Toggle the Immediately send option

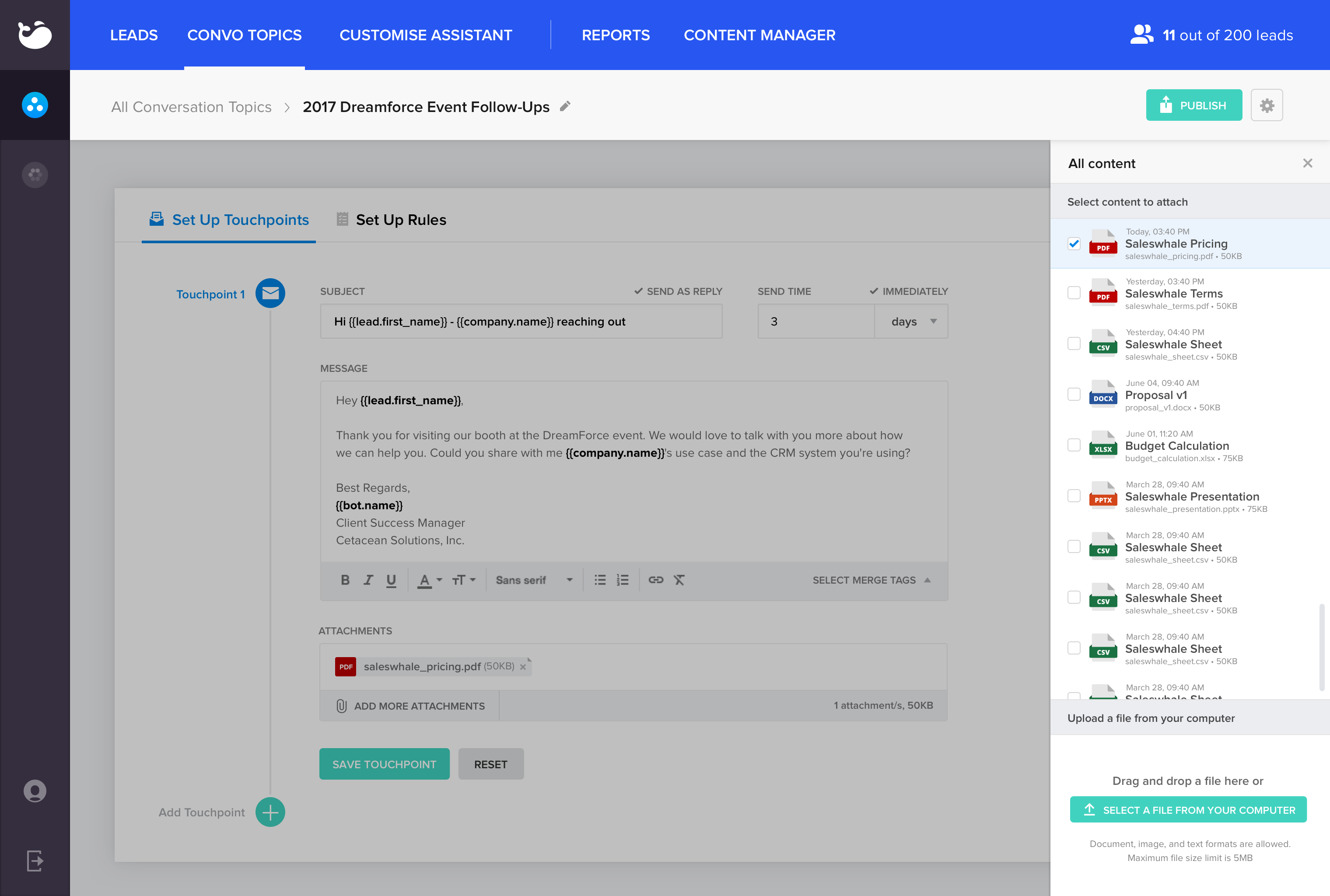[x=908, y=291]
